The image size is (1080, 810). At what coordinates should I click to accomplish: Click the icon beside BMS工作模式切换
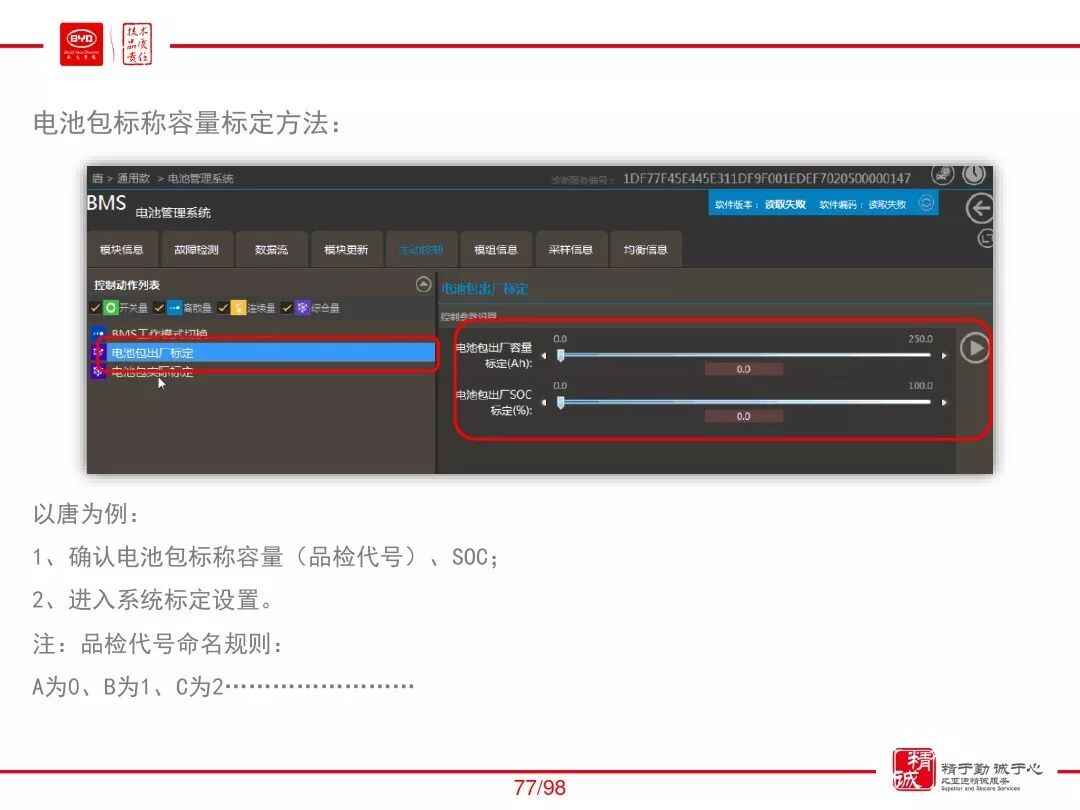[x=98, y=334]
